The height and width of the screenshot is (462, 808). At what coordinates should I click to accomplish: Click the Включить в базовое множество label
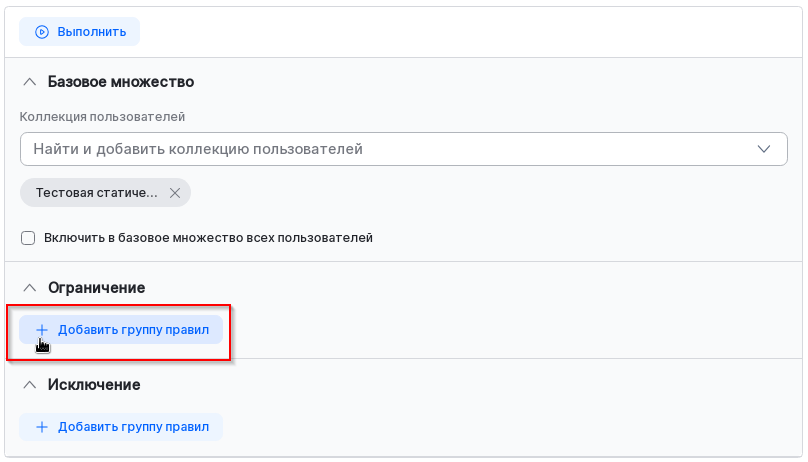pos(208,238)
